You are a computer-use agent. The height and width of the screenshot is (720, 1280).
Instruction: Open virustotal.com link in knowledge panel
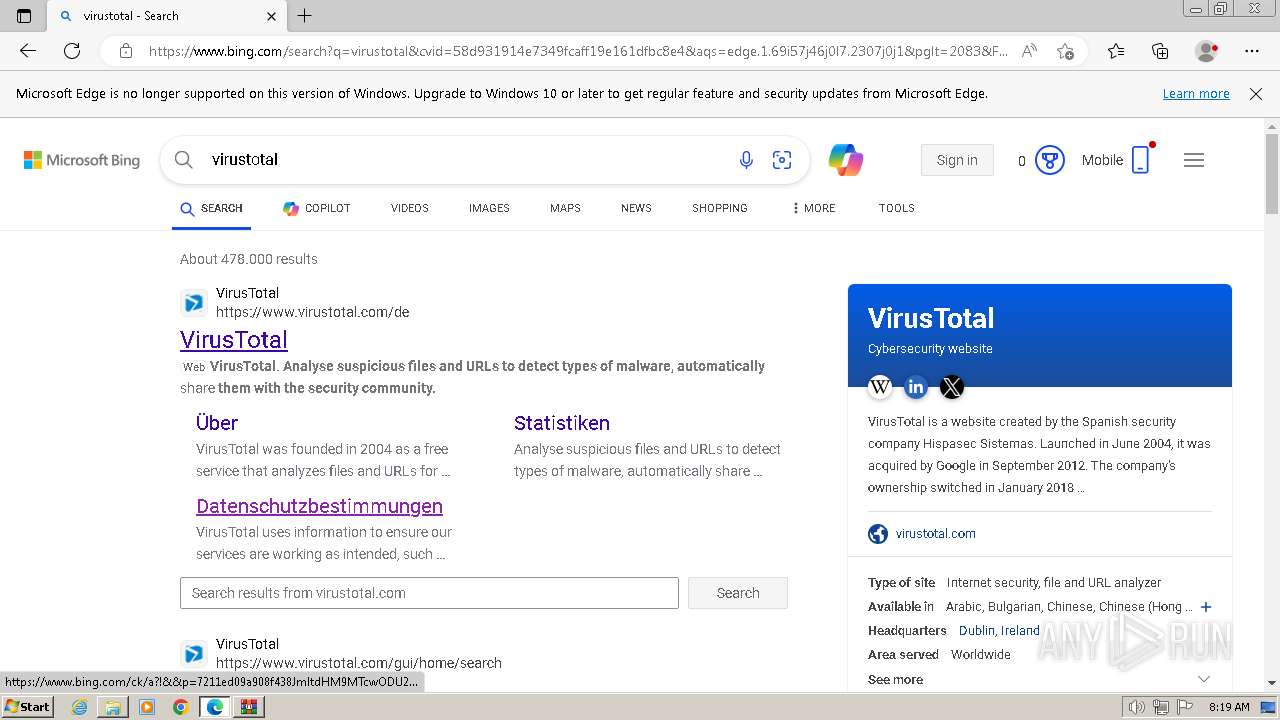[936, 534]
